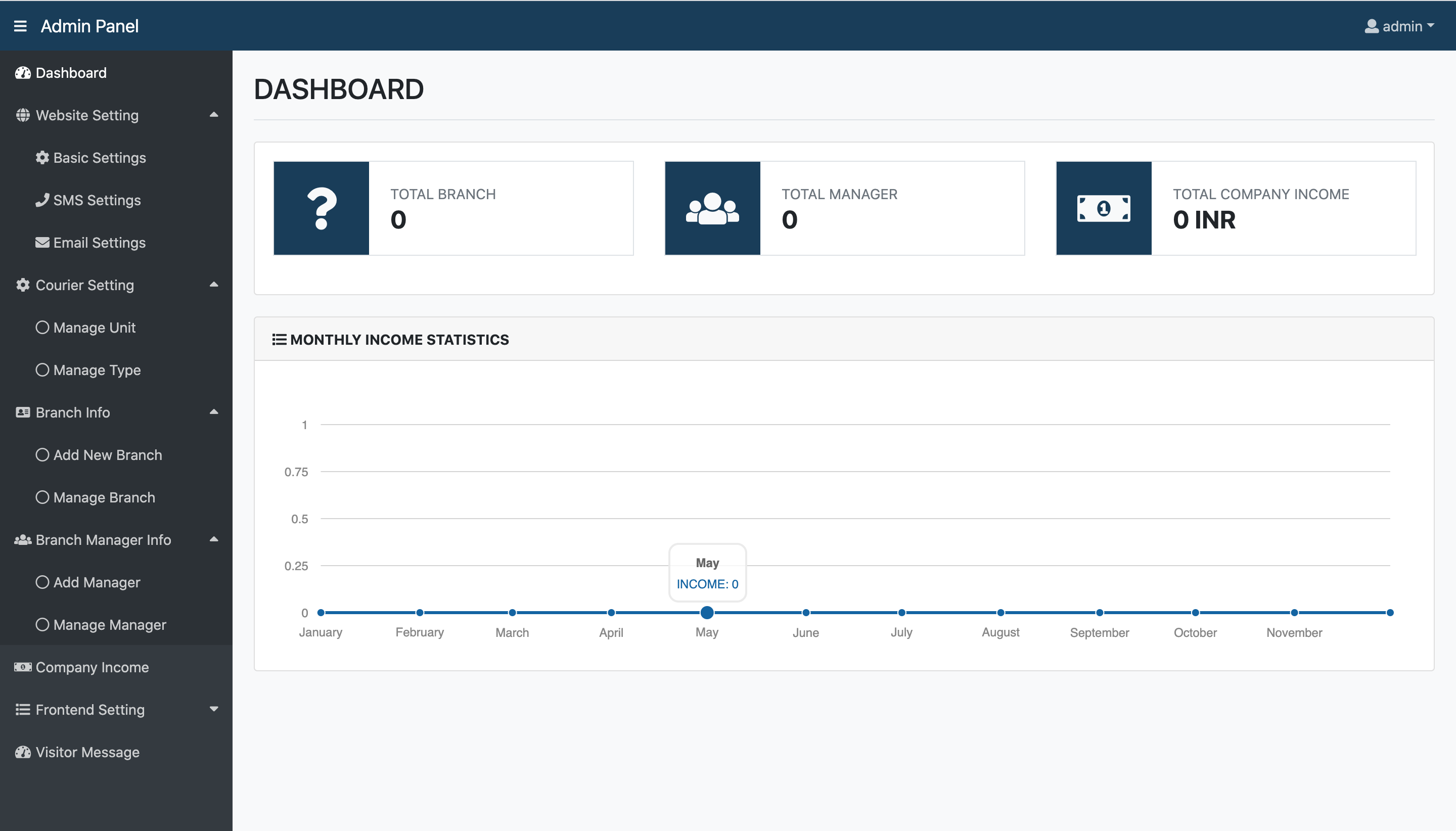Collapse the Website Setting submenu arrow
Image resolution: width=1456 pixels, height=831 pixels.
(214, 115)
